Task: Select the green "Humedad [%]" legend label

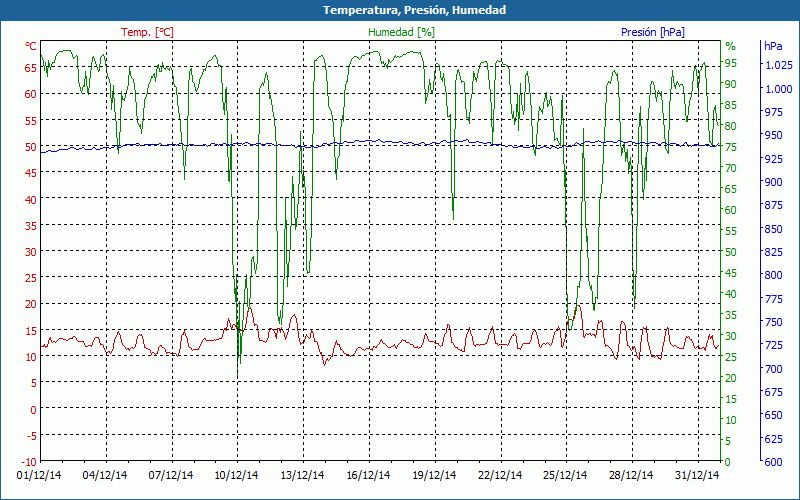Action: click(402, 32)
